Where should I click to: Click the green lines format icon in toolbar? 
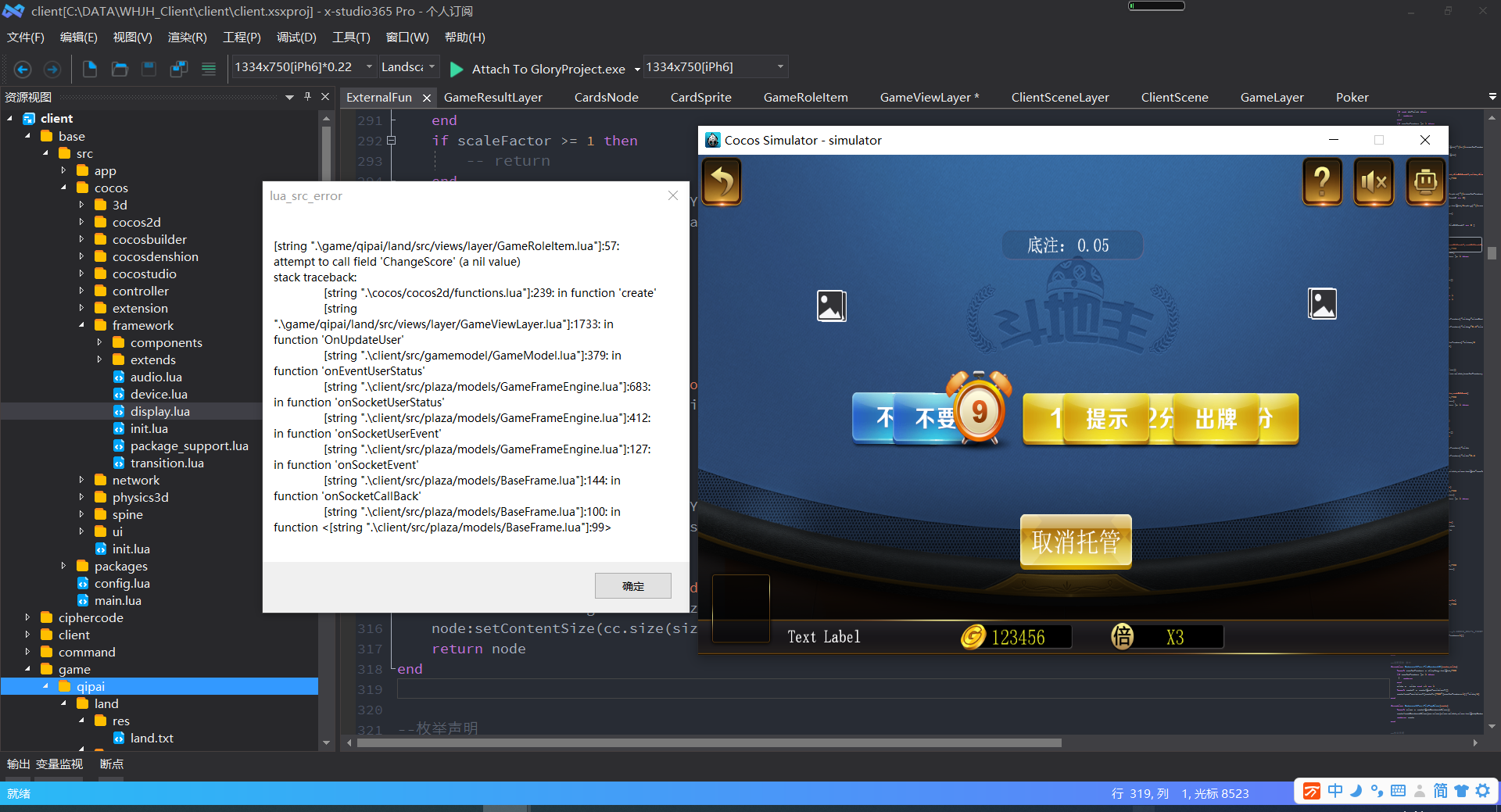click(209, 69)
